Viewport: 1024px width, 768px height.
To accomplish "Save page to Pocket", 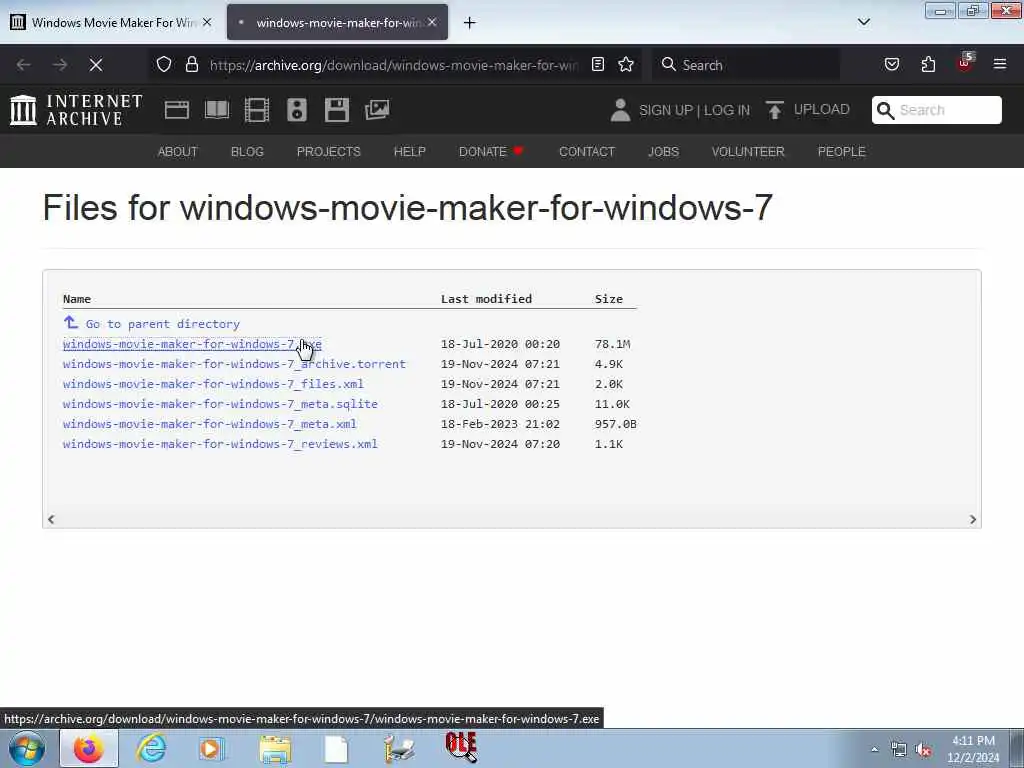I will [x=892, y=65].
